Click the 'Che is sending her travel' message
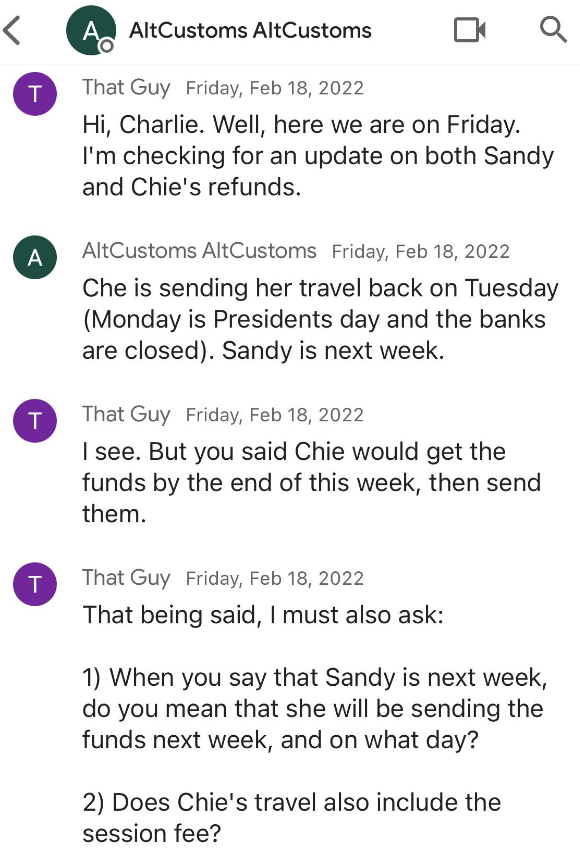Viewport: 580px width, 851px height. (320, 319)
